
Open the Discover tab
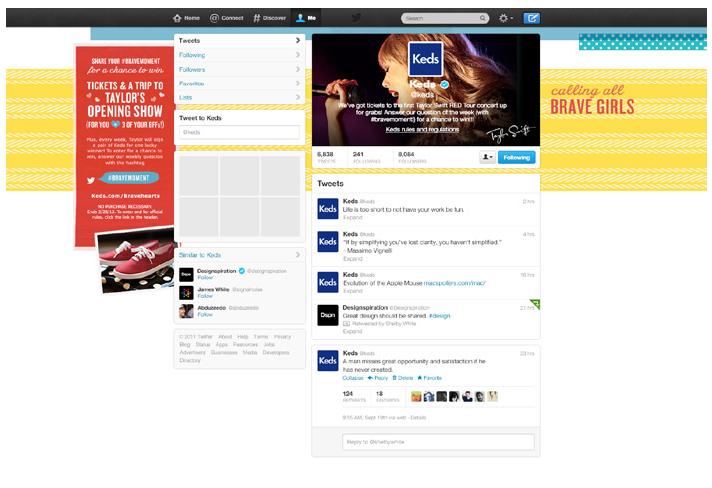270,18
